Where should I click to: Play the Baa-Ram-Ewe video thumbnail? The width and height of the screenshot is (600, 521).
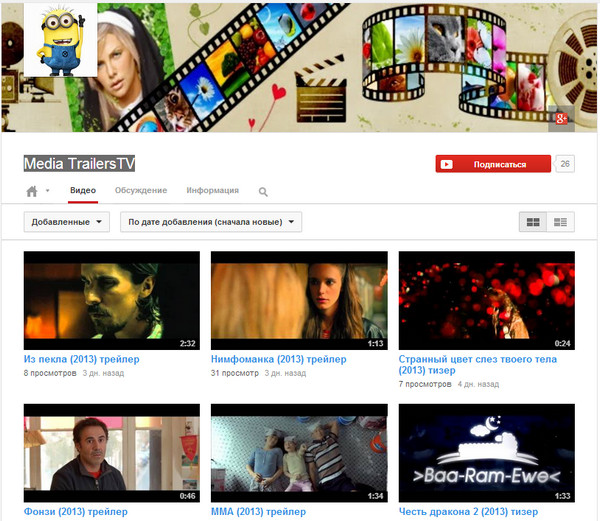point(486,453)
